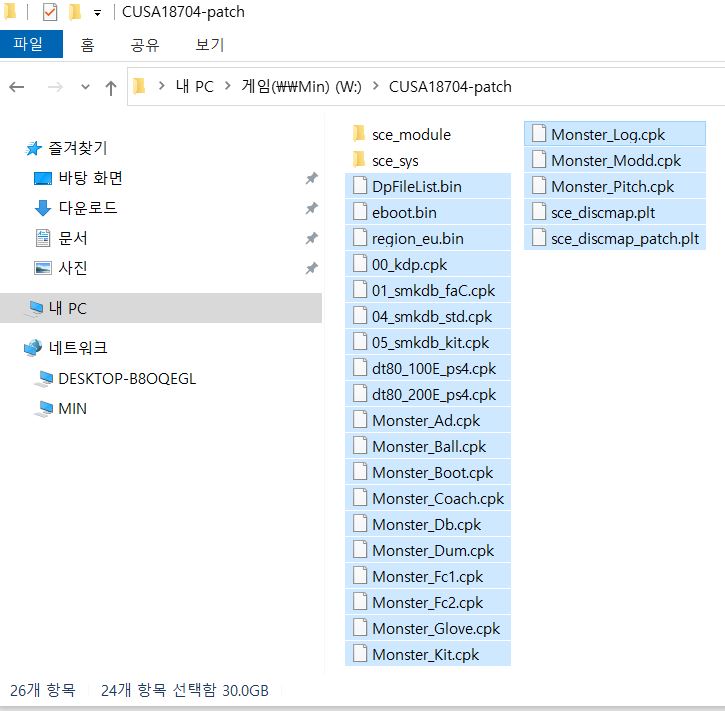Click the pin icon beside 다운로드
Screen dimensions: 725x711
point(312,208)
